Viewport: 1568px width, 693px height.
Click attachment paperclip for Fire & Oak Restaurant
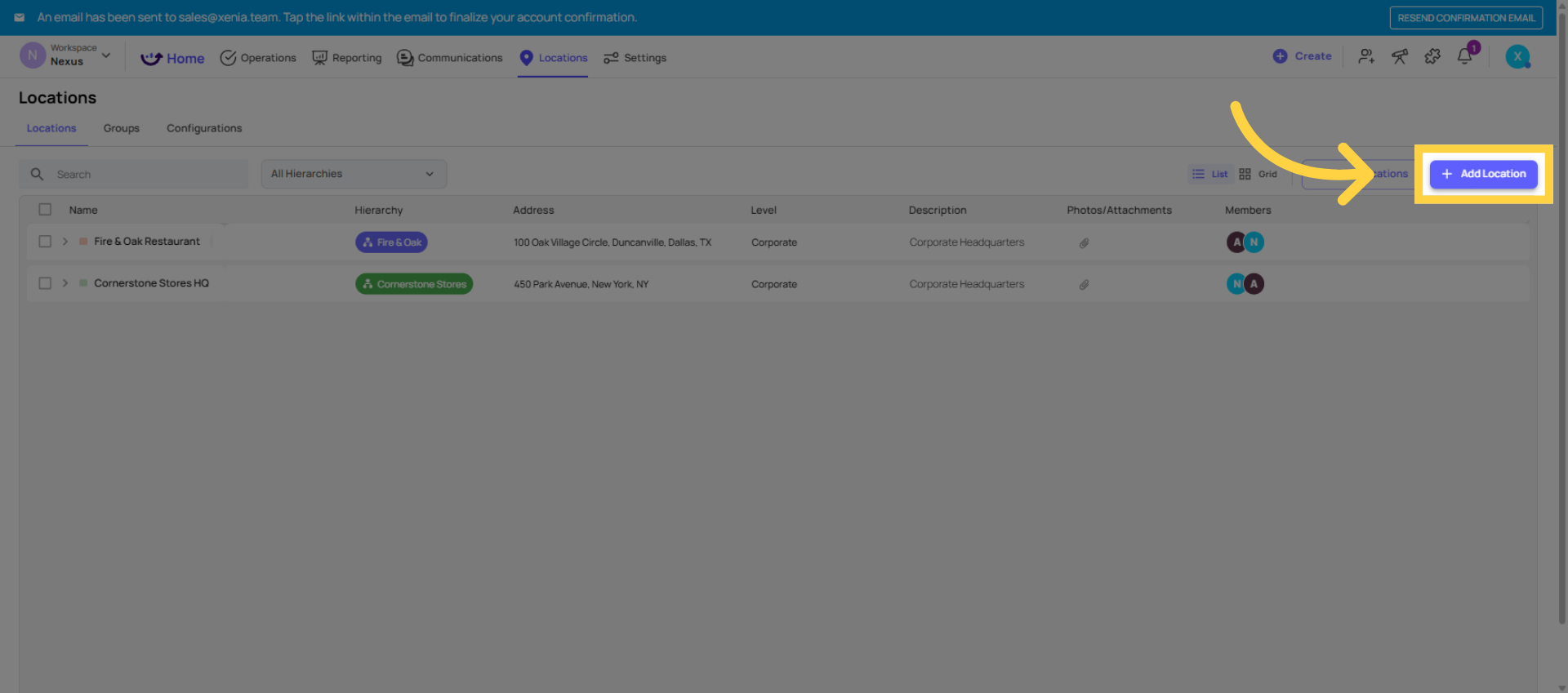pyautogui.click(x=1084, y=243)
